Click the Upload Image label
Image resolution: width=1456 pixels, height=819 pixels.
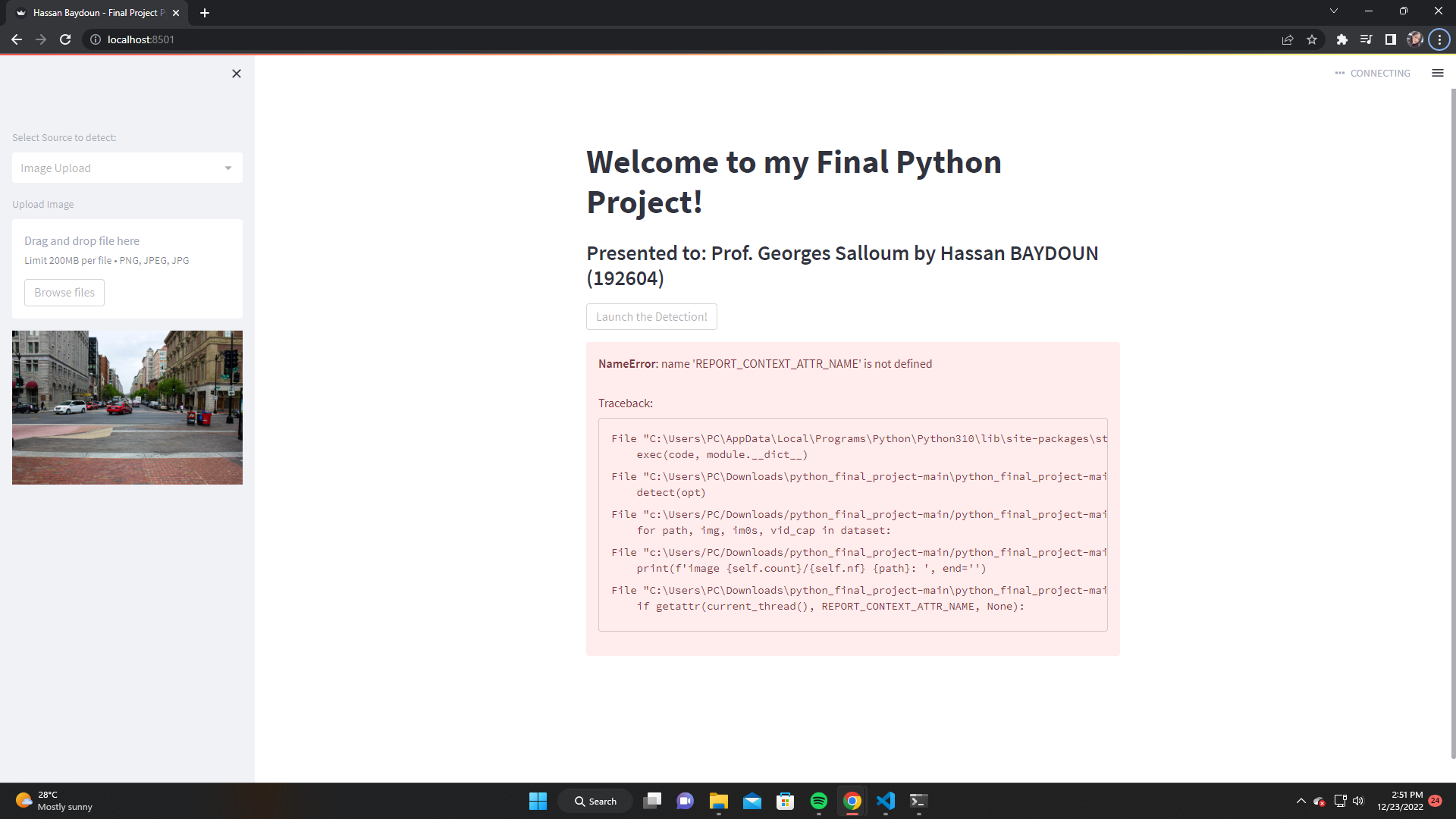click(x=43, y=205)
